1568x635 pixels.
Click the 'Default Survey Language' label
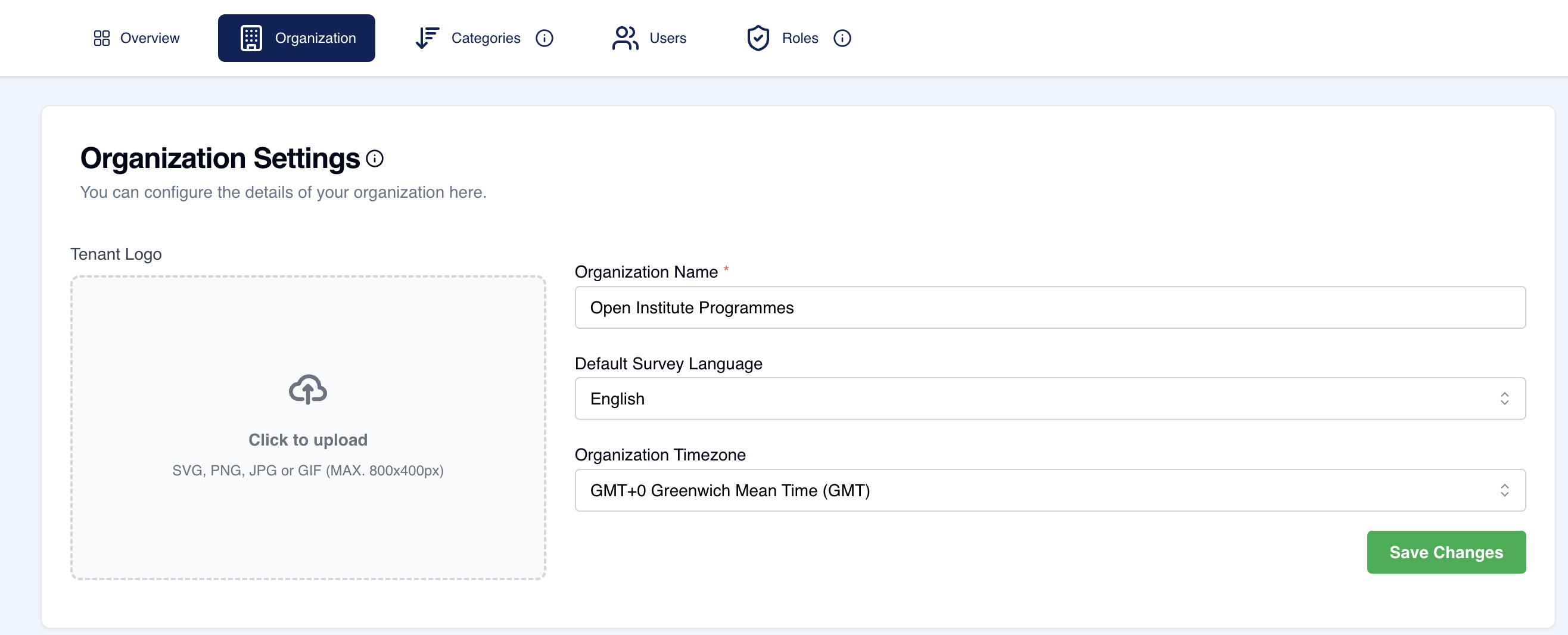[668, 363]
